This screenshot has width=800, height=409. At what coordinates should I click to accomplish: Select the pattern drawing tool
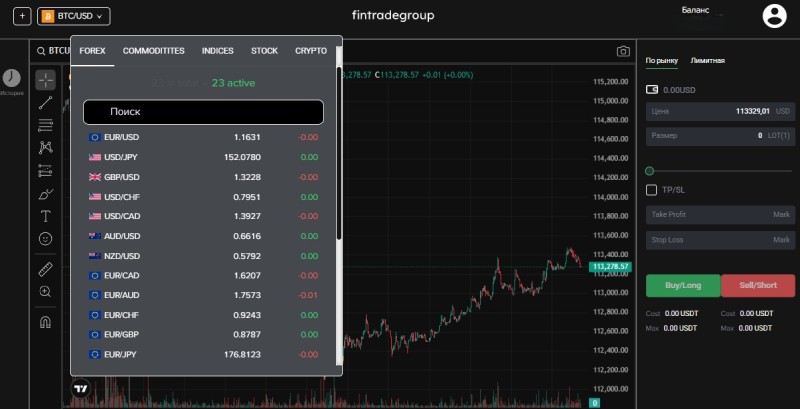[45, 147]
